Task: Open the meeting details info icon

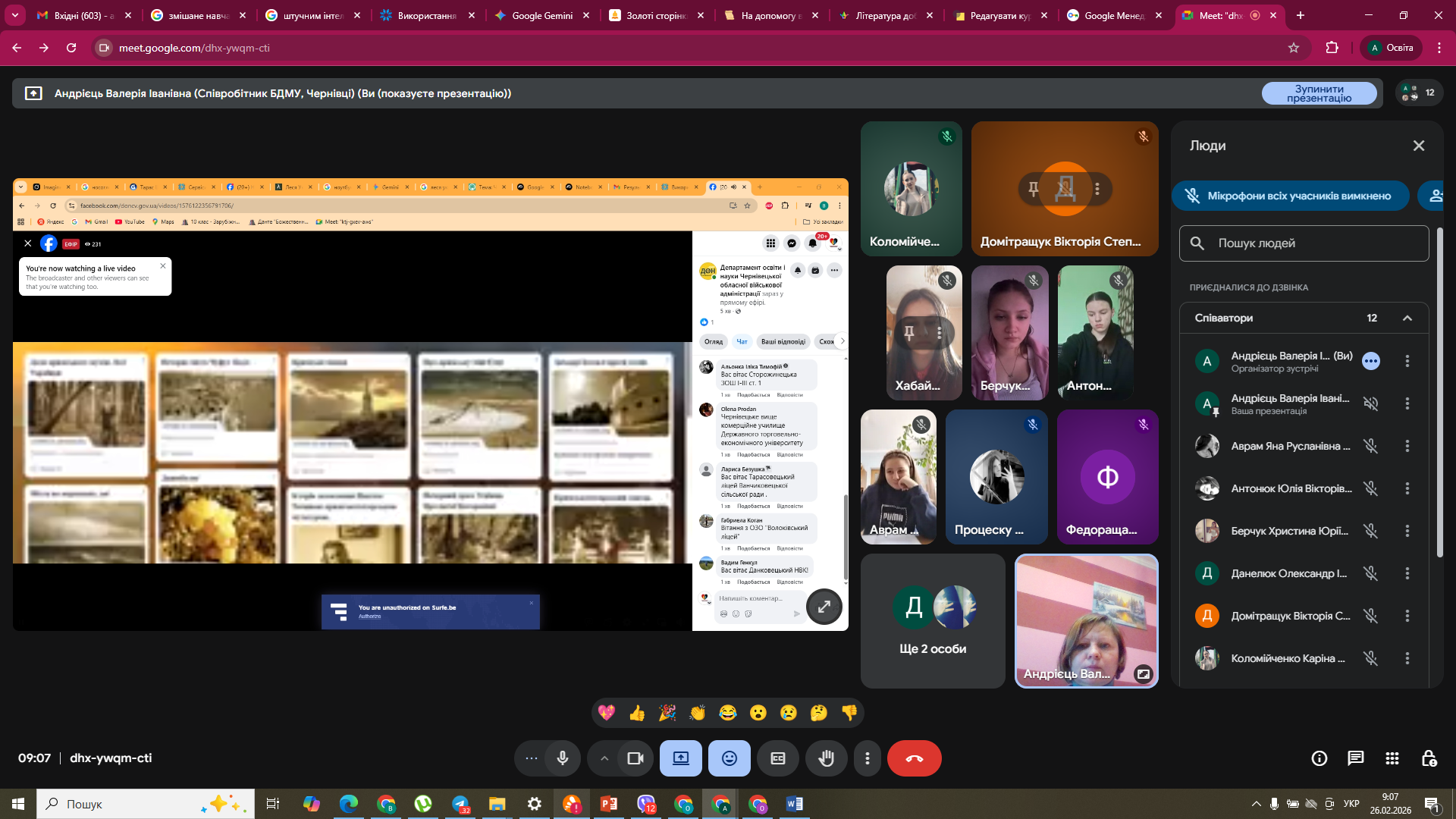Action: (x=1319, y=758)
